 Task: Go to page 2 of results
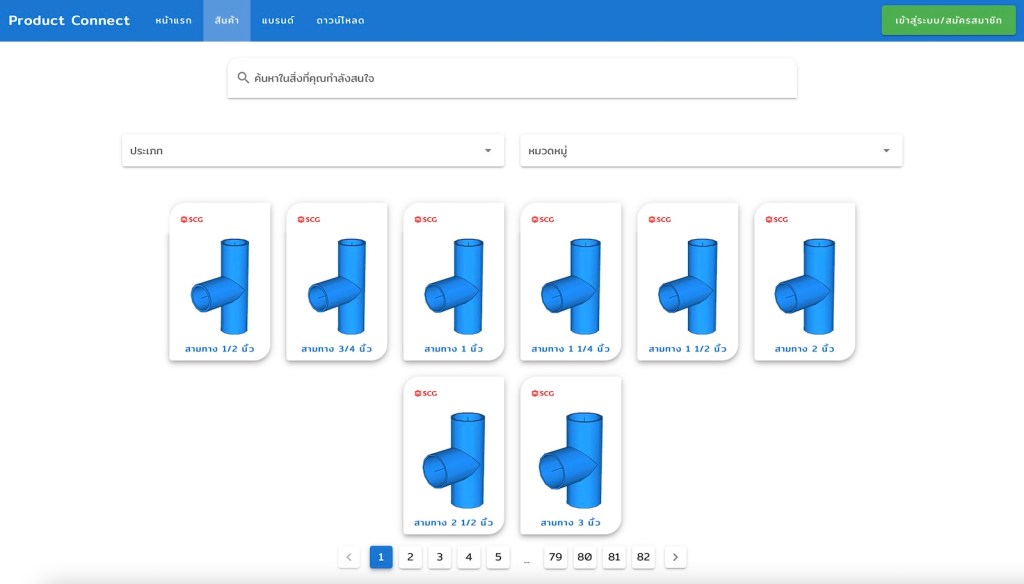[x=410, y=557]
